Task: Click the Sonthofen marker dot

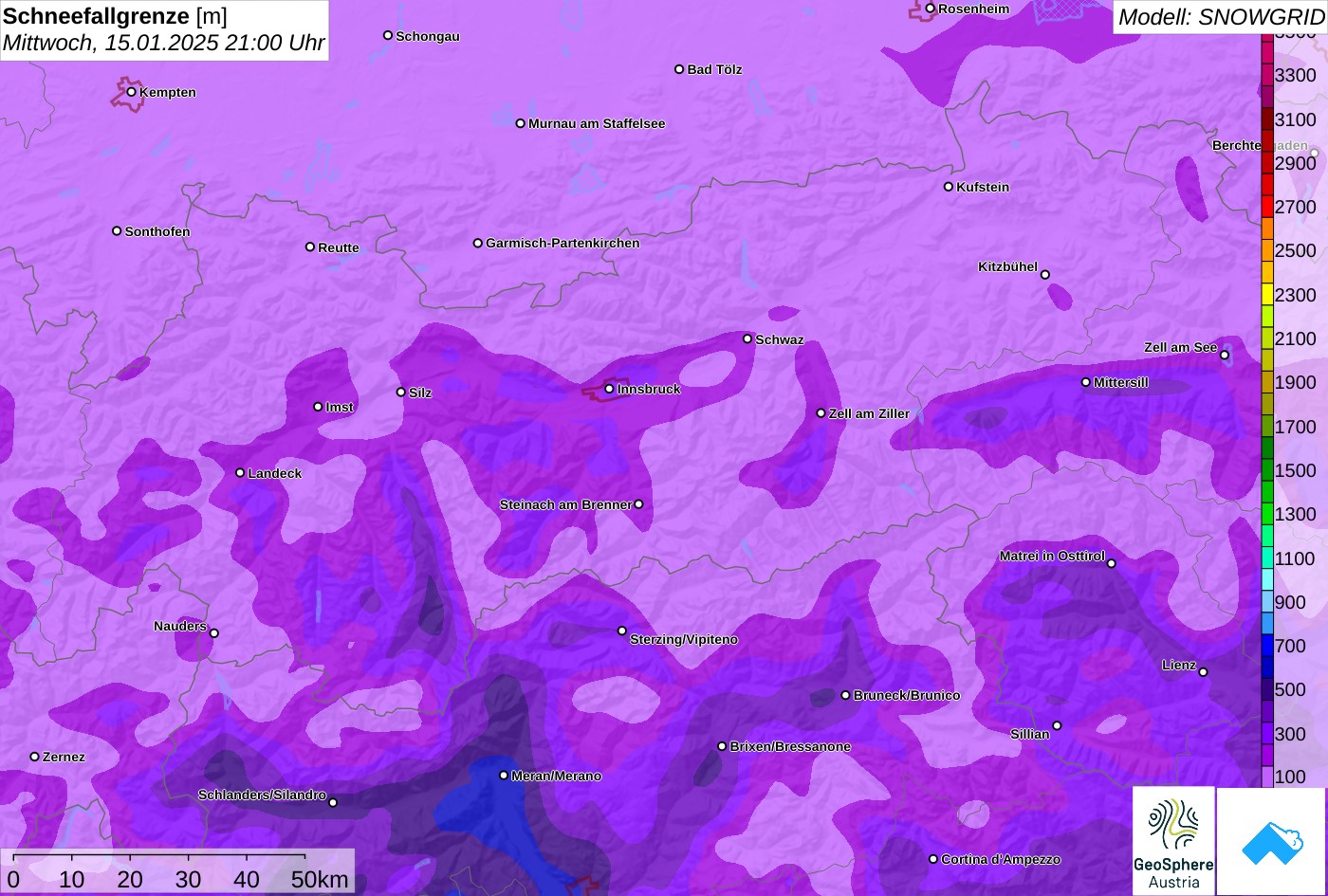Action: [x=118, y=231]
